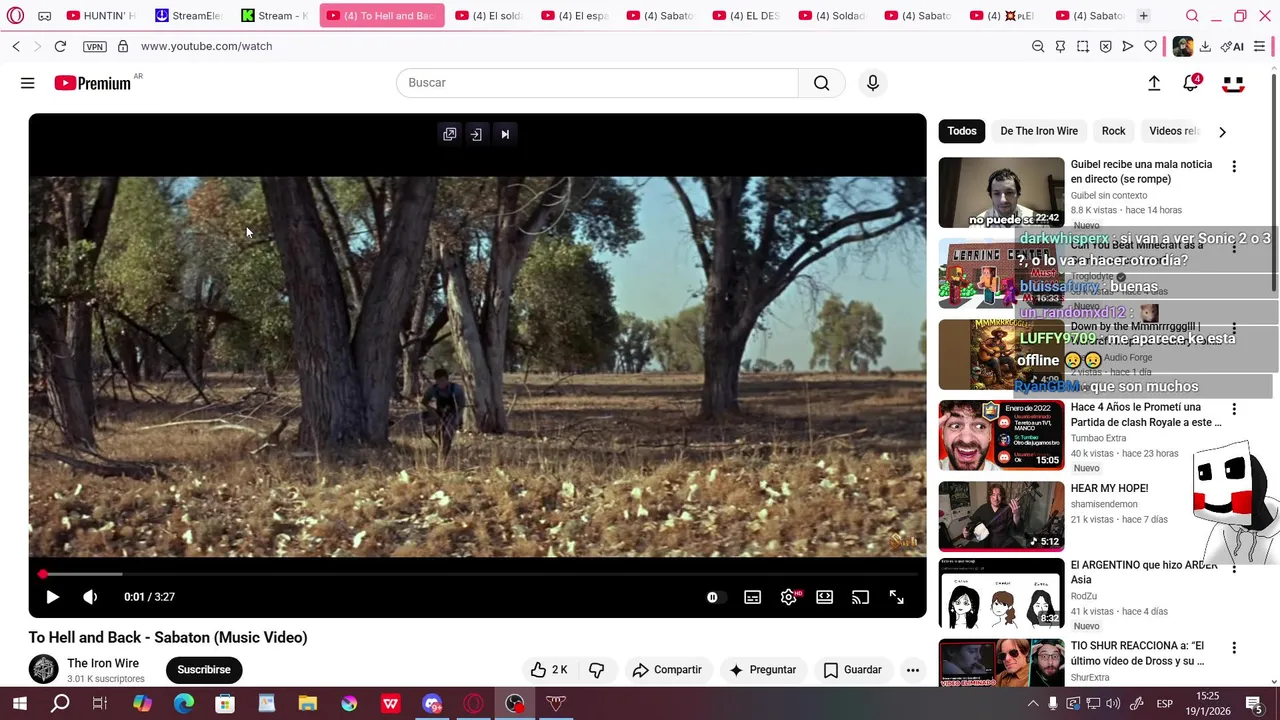Open The Iron Wire channel name link
Screen dimensions: 1280x720
coord(103,663)
